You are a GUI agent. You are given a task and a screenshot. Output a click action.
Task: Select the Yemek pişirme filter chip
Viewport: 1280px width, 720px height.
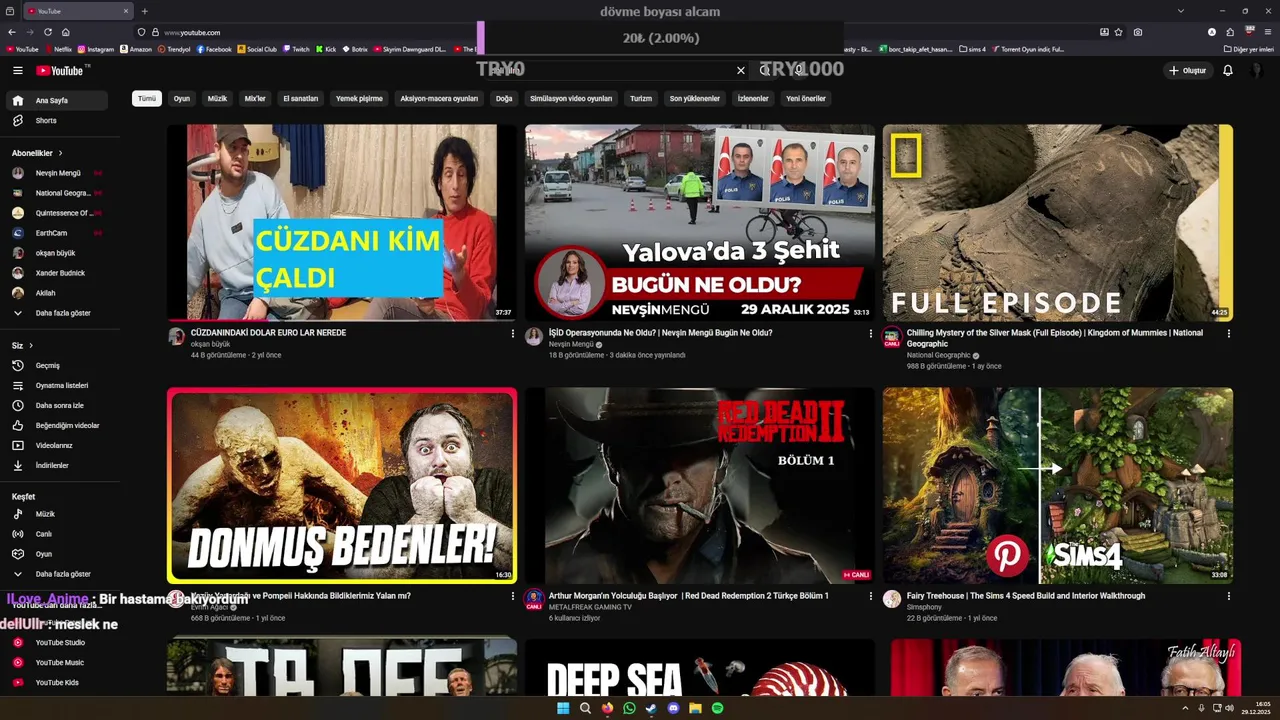point(359,99)
